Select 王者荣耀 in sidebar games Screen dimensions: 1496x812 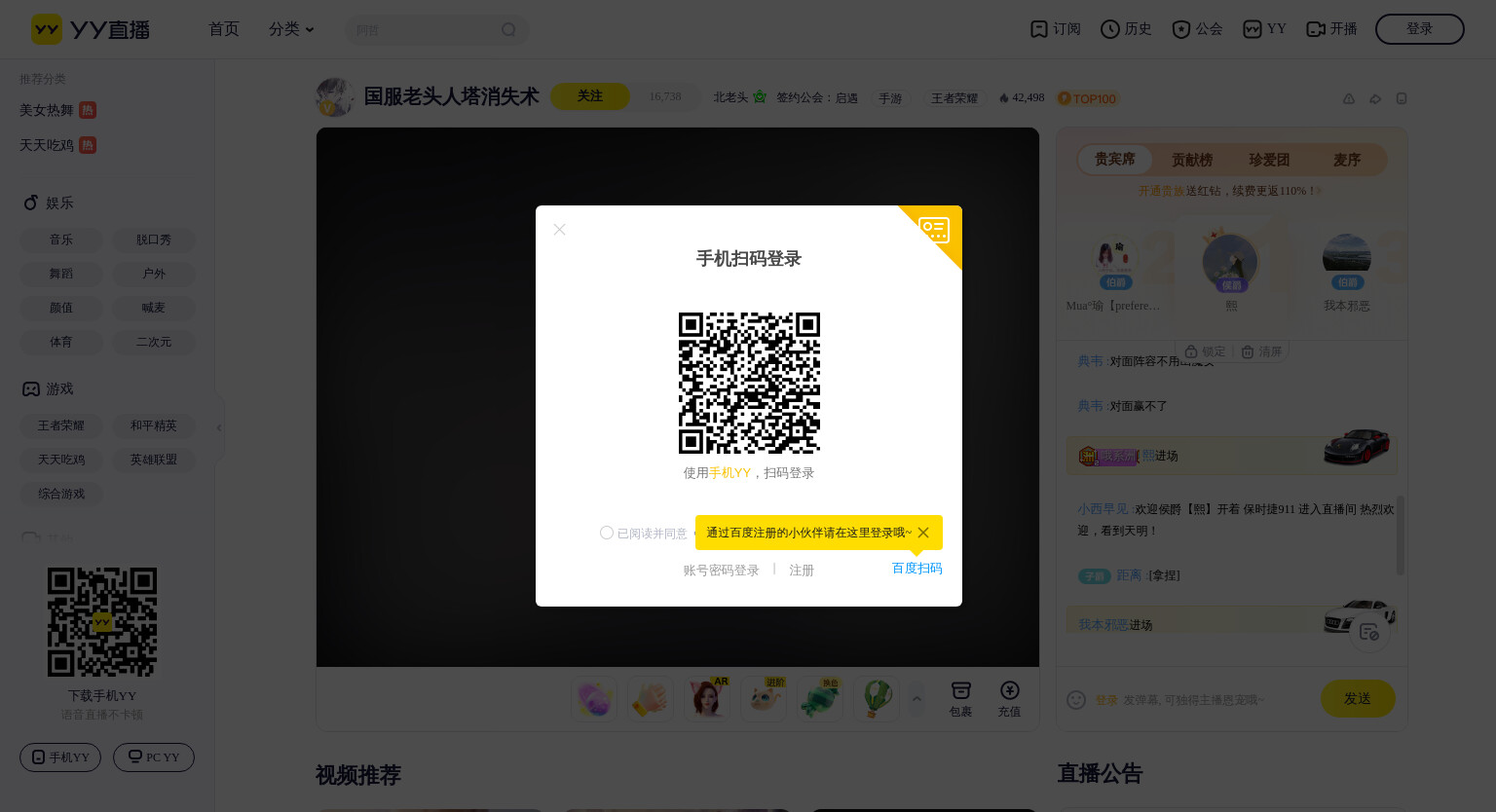(61, 425)
